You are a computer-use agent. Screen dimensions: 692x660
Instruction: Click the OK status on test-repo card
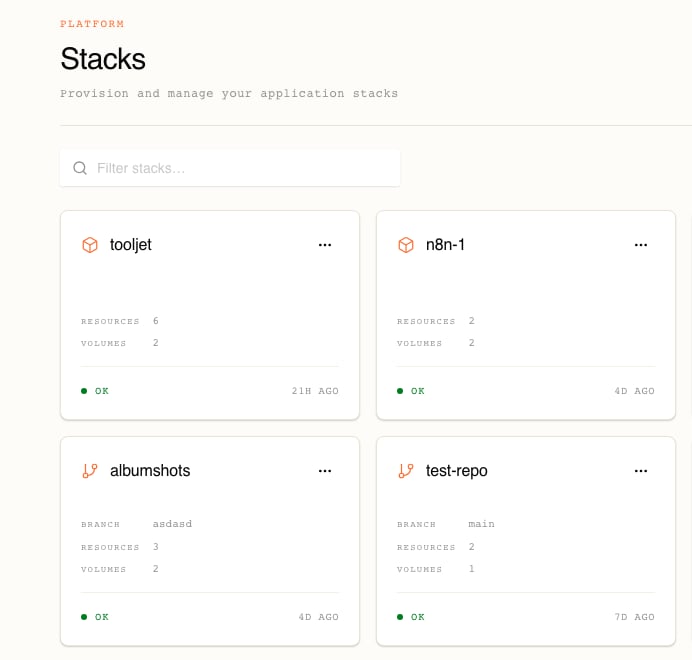418,617
